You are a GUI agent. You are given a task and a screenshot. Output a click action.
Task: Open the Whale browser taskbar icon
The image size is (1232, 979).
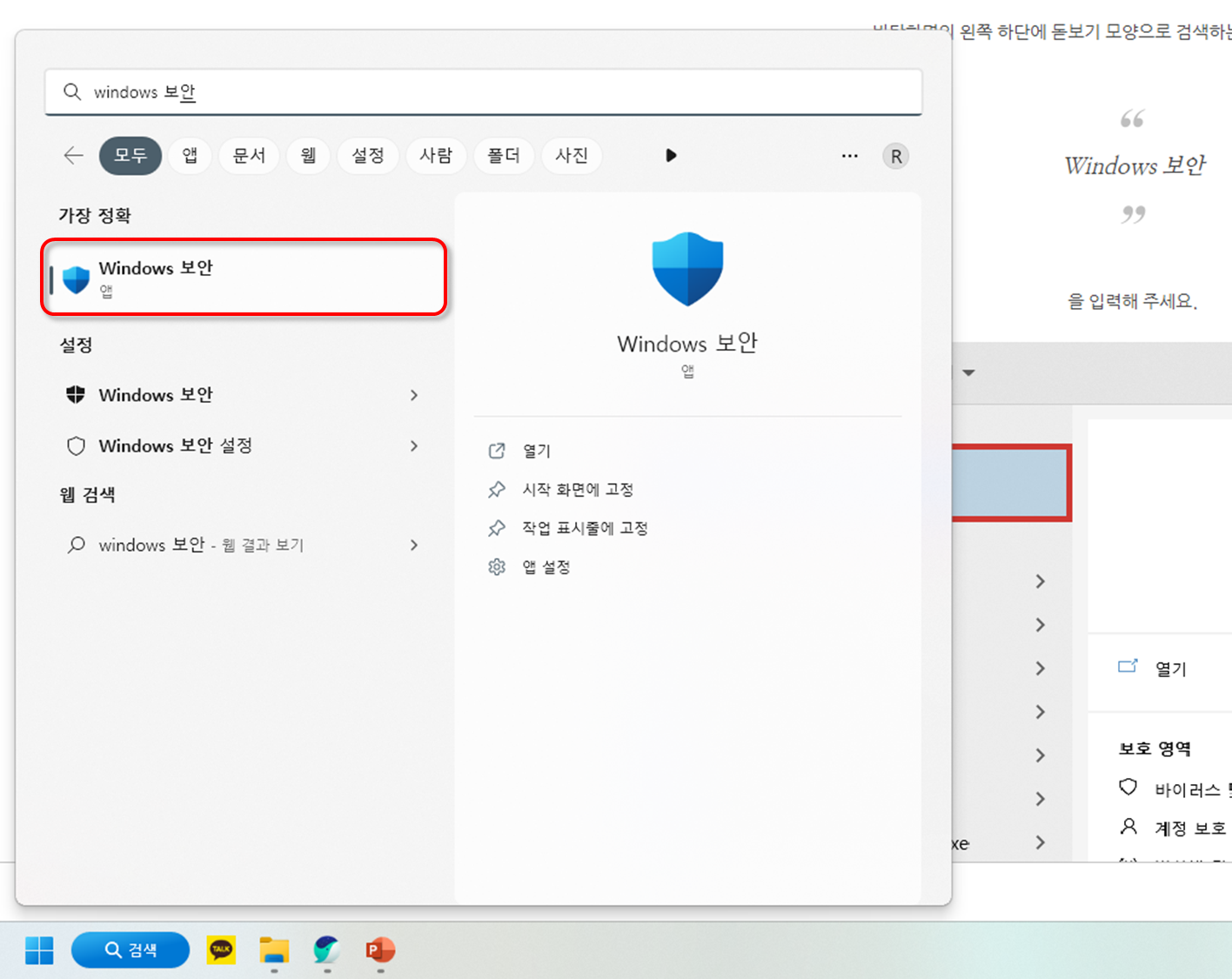(327, 949)
